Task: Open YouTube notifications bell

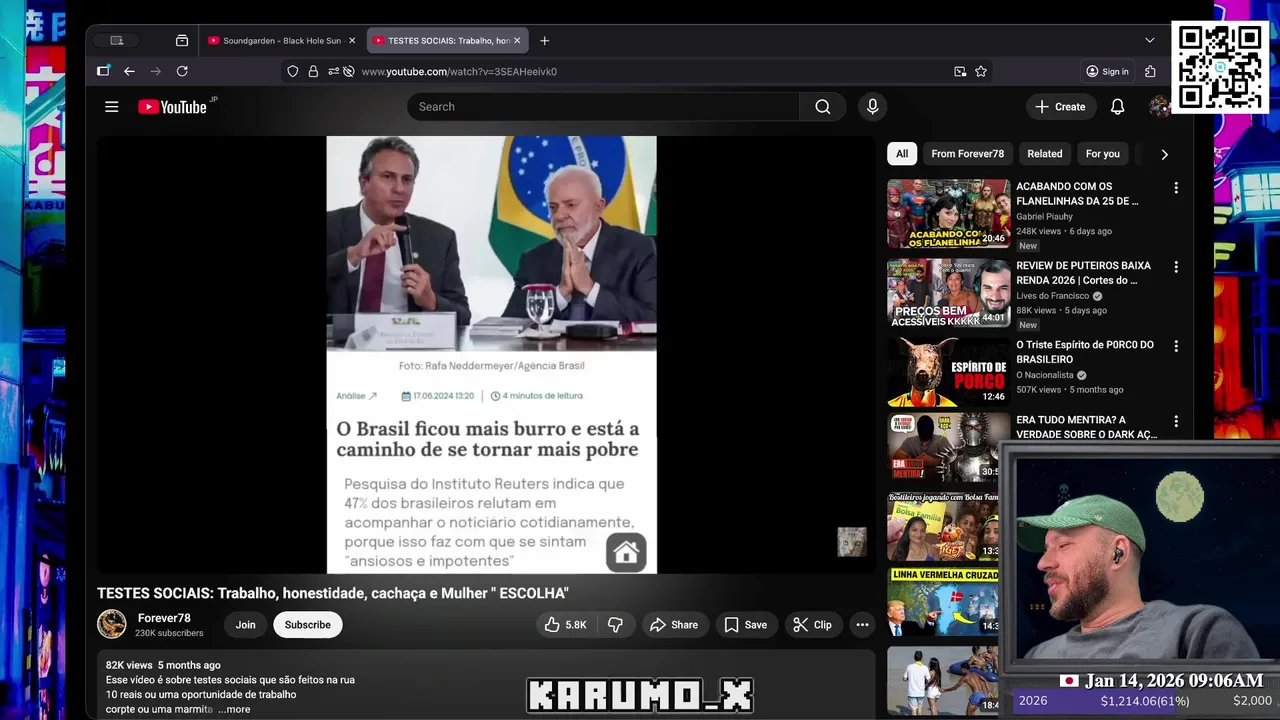Action: coord(1118,107)
